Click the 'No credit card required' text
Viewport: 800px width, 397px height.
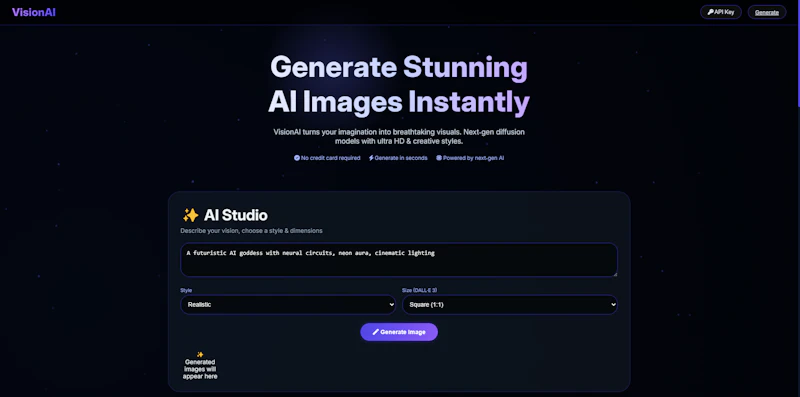pos(331,158)
